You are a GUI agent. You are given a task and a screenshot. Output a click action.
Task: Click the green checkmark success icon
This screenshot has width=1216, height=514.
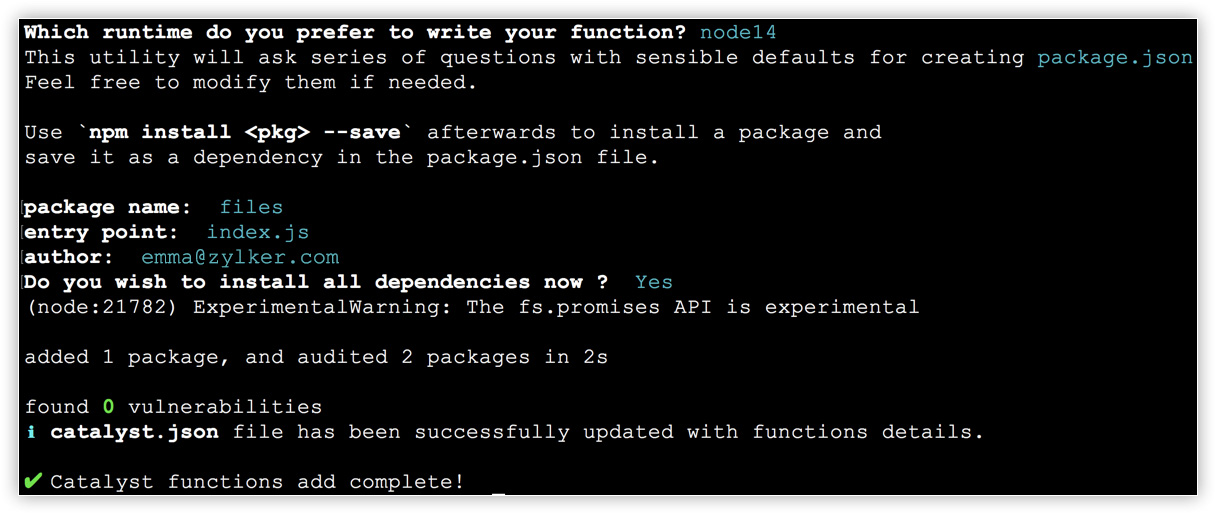[33, 482]
